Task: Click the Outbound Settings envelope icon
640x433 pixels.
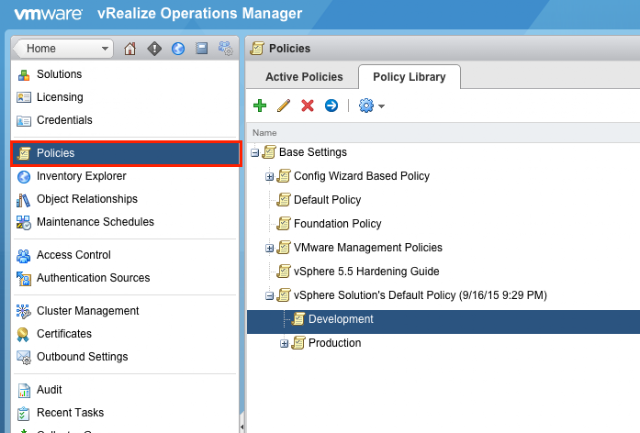Action: pyautogui.click(x=24, y=357)
